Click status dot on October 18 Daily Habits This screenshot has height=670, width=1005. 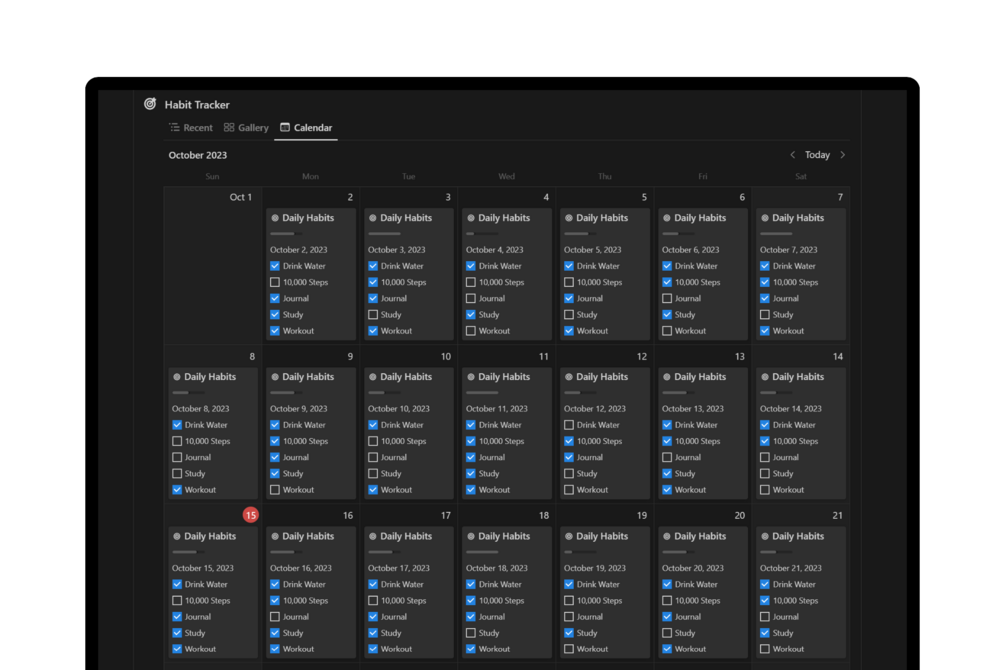click(x=471, y=537)
